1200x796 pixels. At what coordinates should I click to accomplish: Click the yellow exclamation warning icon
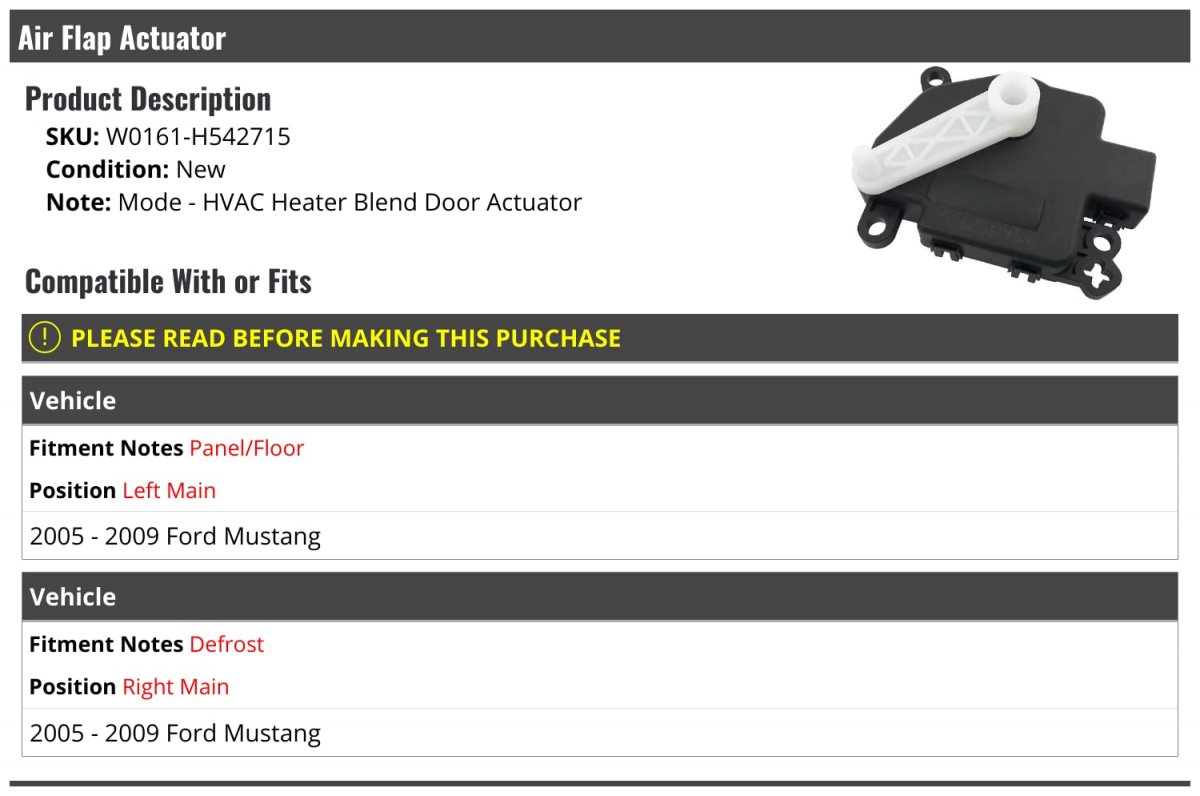pyautogui.click(x=45, y=338)
